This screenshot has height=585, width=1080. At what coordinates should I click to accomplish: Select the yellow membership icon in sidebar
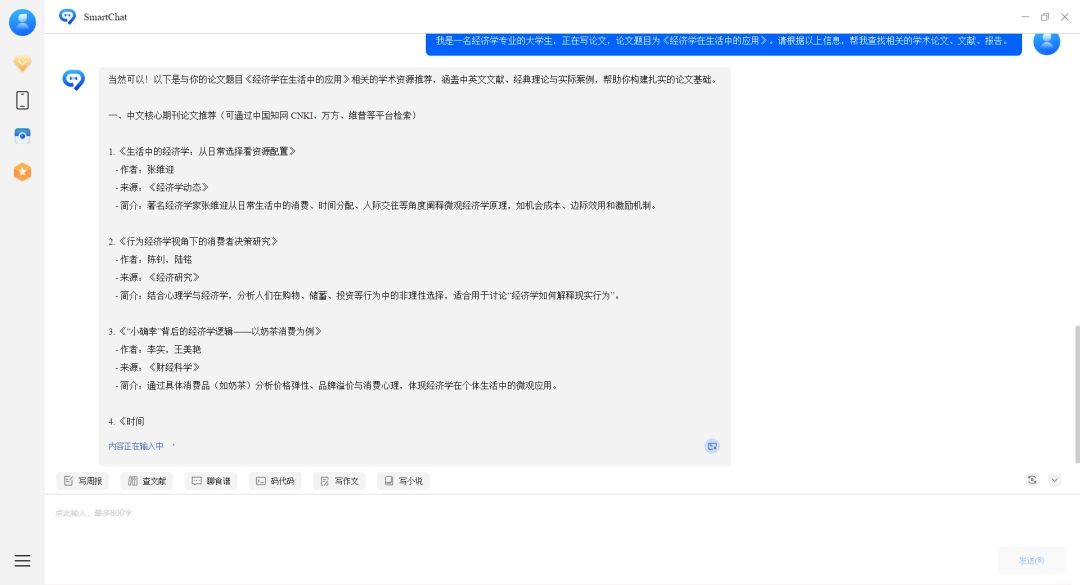pyautogui.click(x=22, y=64)
